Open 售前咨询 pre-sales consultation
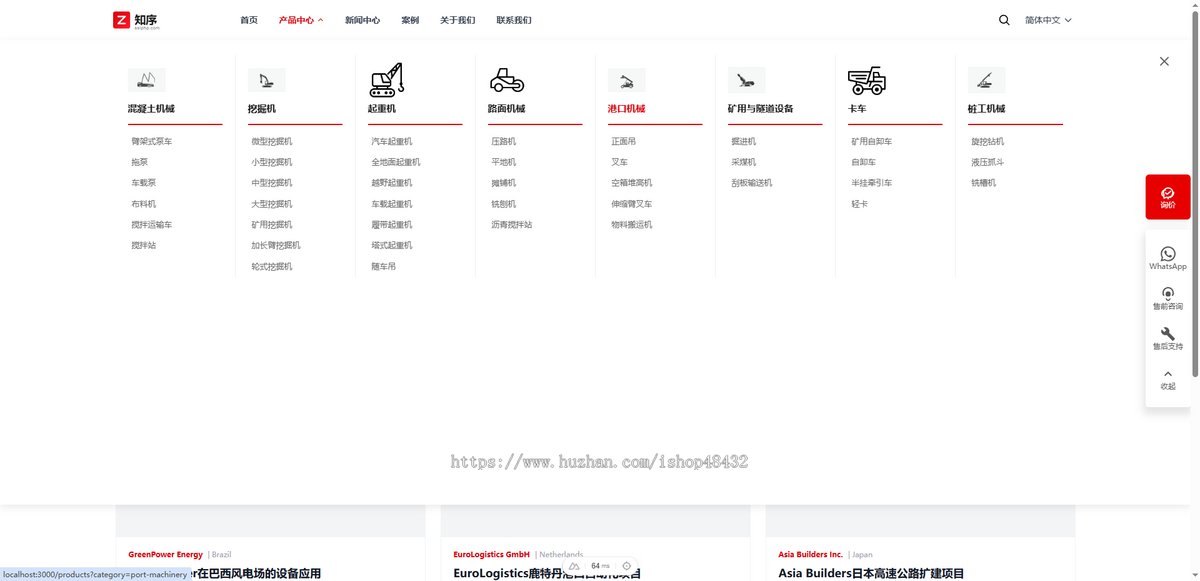 (x=1168, y=299)
